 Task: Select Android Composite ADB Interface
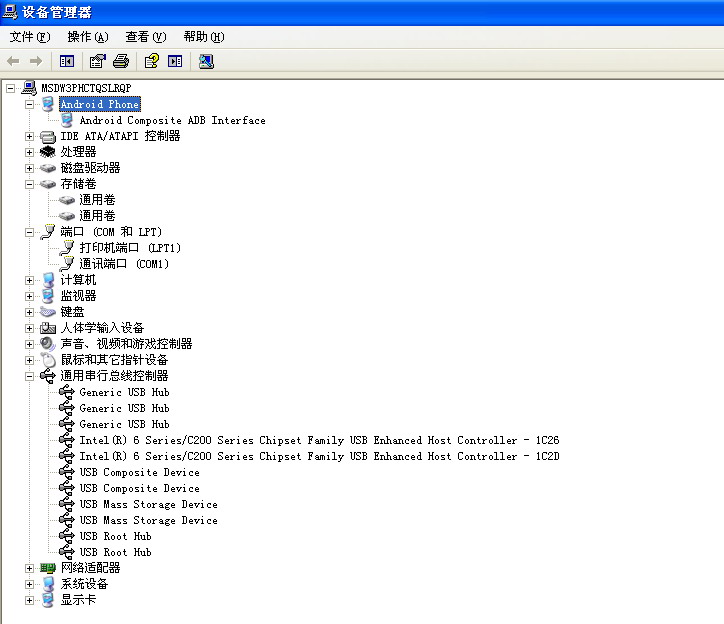tap(172, 120)
